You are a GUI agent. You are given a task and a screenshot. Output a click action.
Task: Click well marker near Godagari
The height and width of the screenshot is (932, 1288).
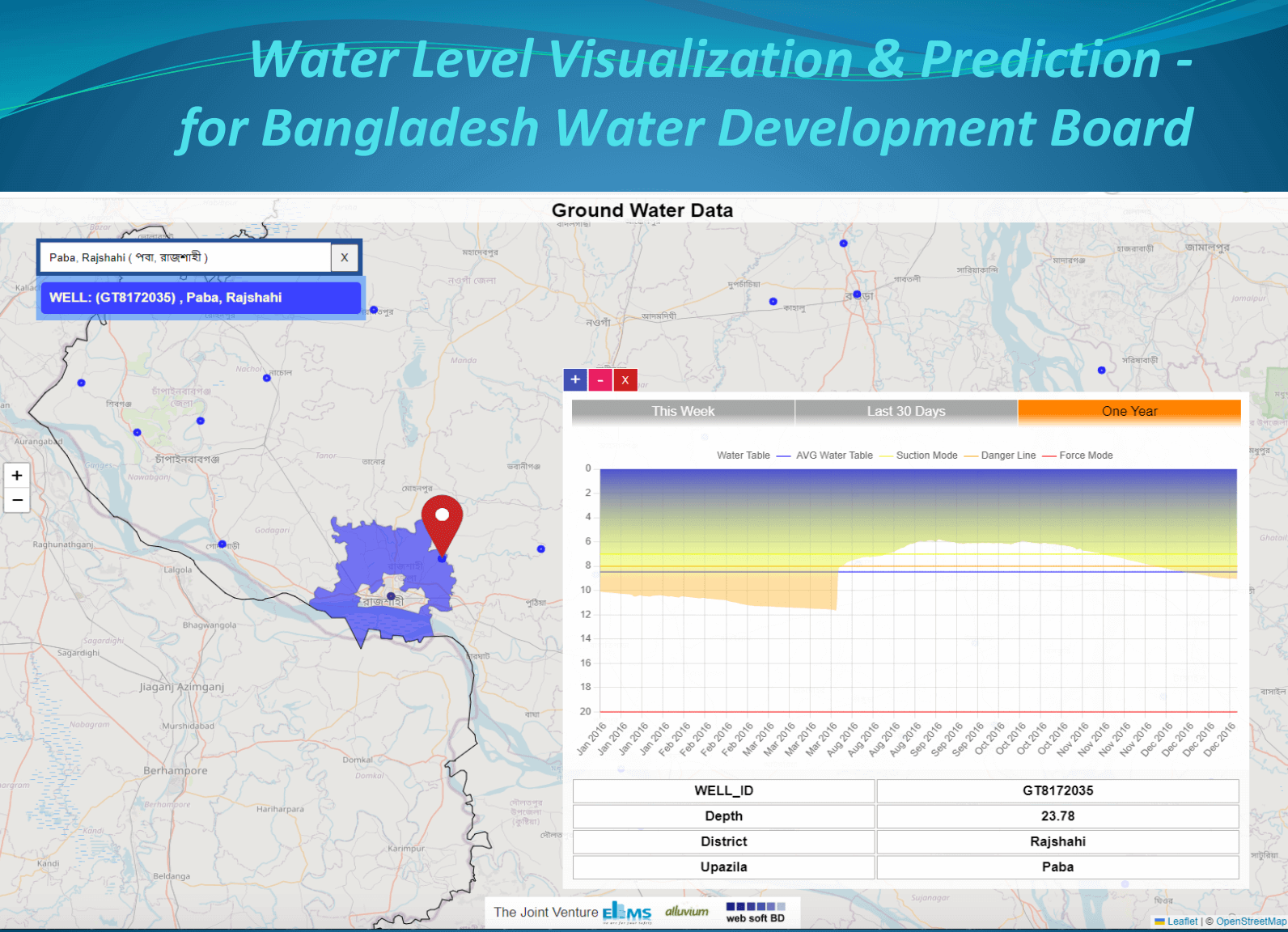coord(222,544)
